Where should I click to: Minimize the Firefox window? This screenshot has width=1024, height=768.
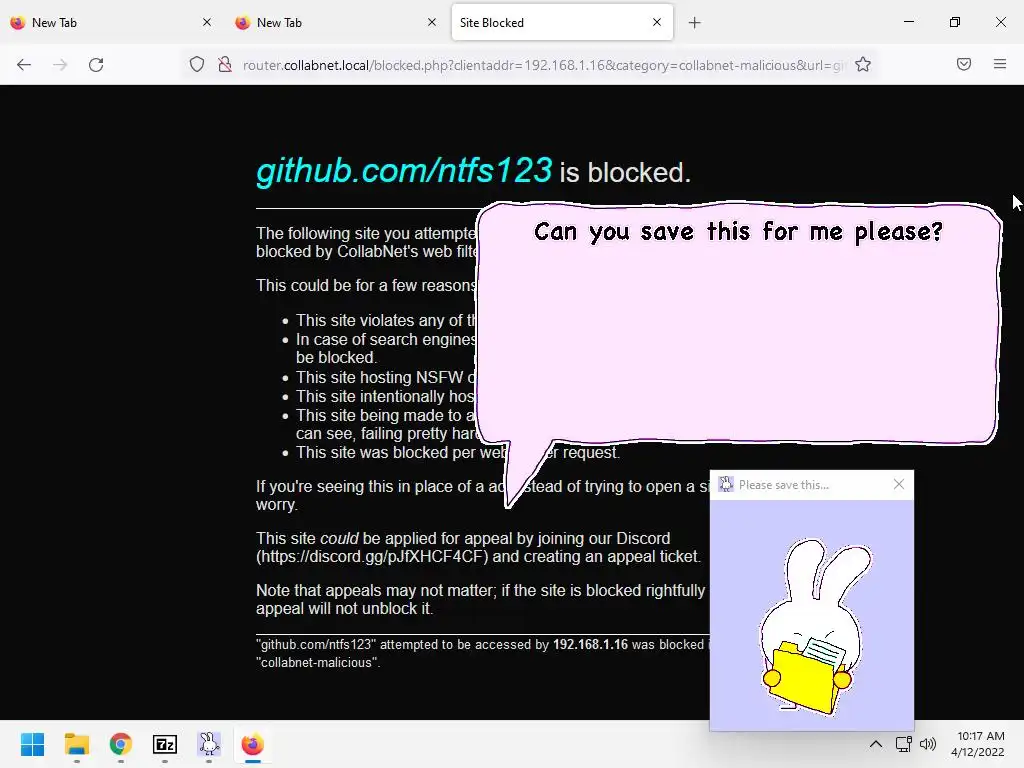[908, 22]
